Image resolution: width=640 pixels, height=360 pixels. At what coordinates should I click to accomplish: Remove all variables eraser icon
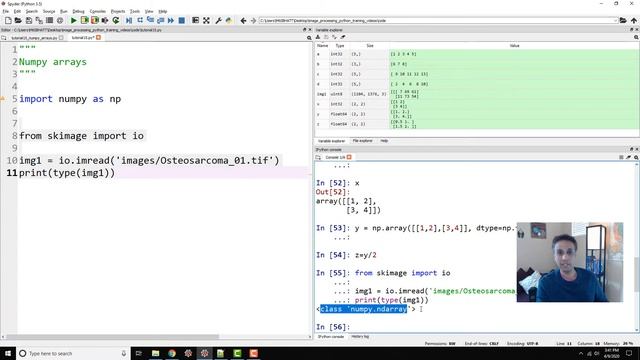[343, 37]
